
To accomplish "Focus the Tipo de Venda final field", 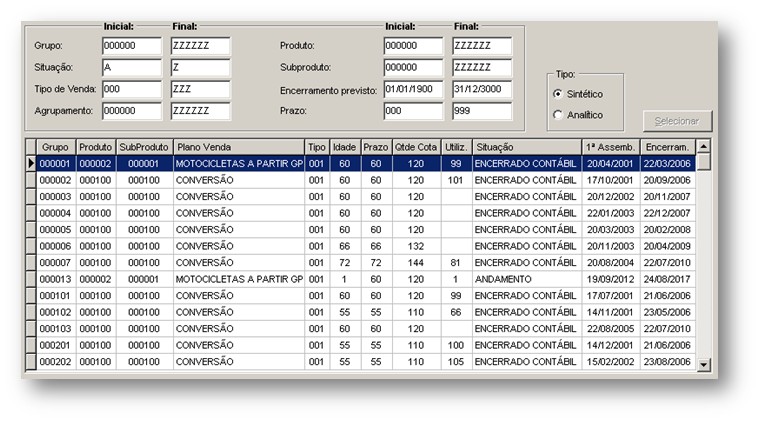I will click(x=201, y=89).
